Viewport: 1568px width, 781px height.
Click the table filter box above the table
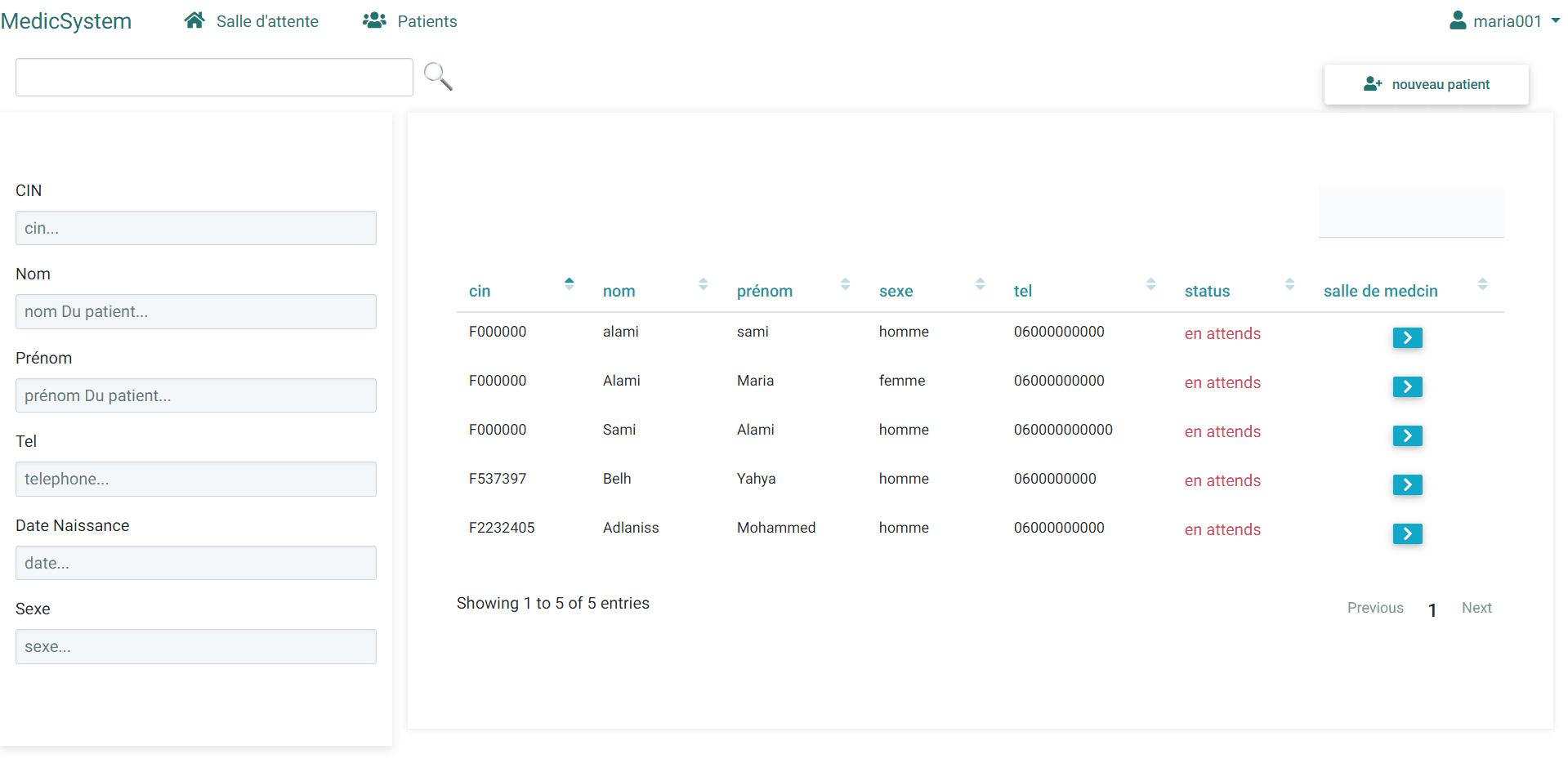tap(1411, 212)
